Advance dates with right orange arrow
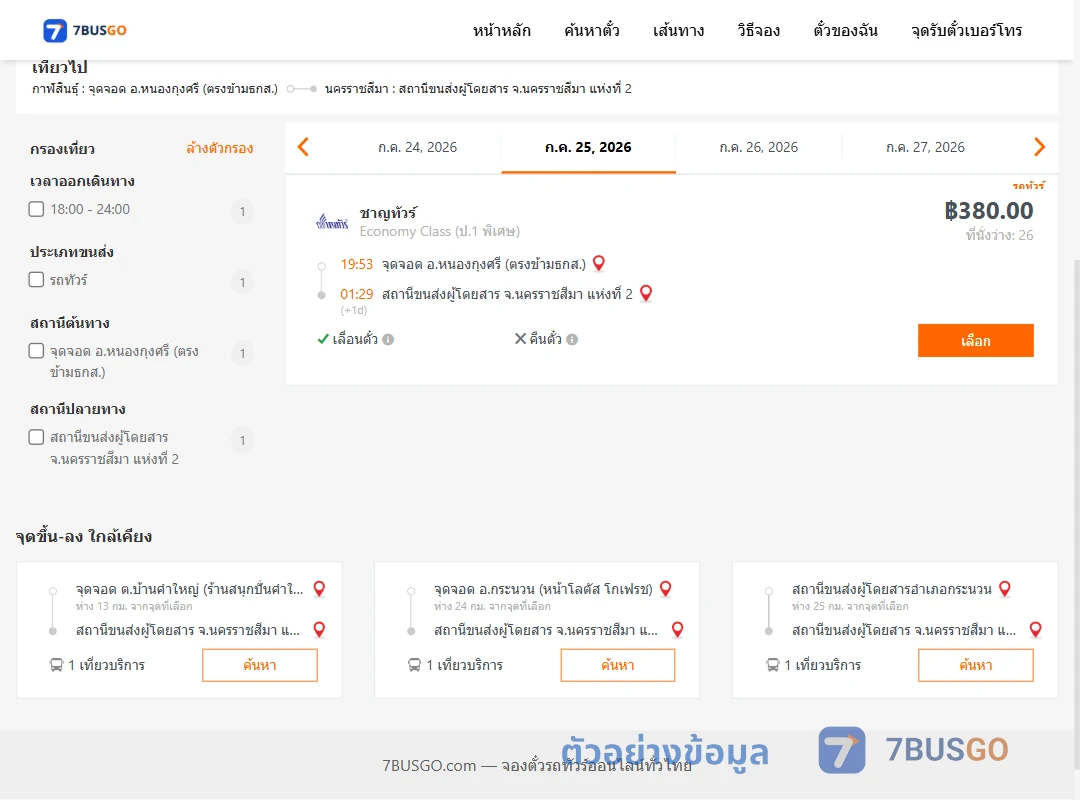 (1039, 147)
